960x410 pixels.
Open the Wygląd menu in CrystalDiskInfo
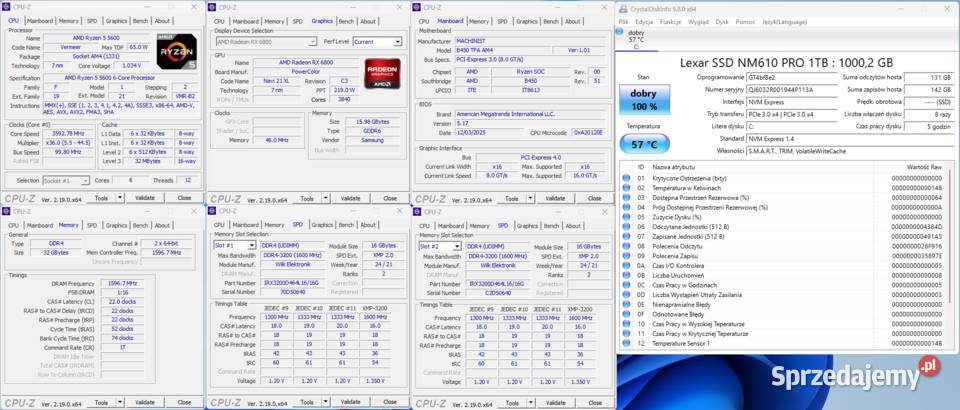[699, 21]
